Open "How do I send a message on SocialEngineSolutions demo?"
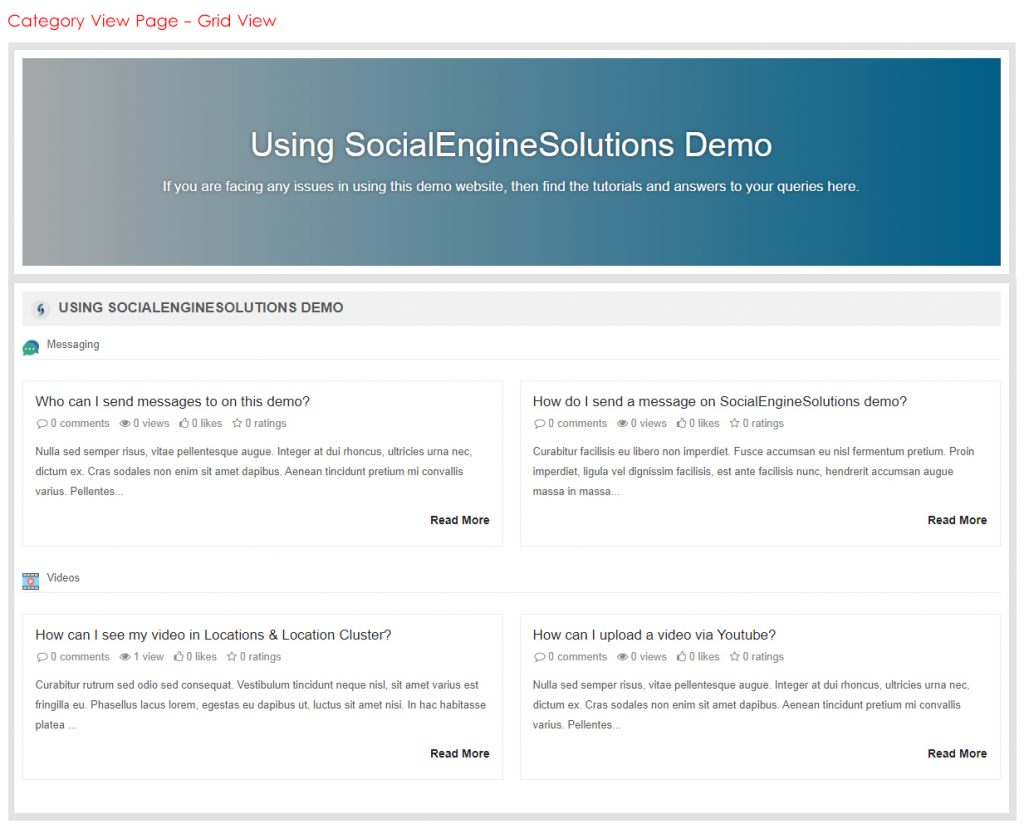Viewport: 1024px width, 829px height. tap(720, 400)
